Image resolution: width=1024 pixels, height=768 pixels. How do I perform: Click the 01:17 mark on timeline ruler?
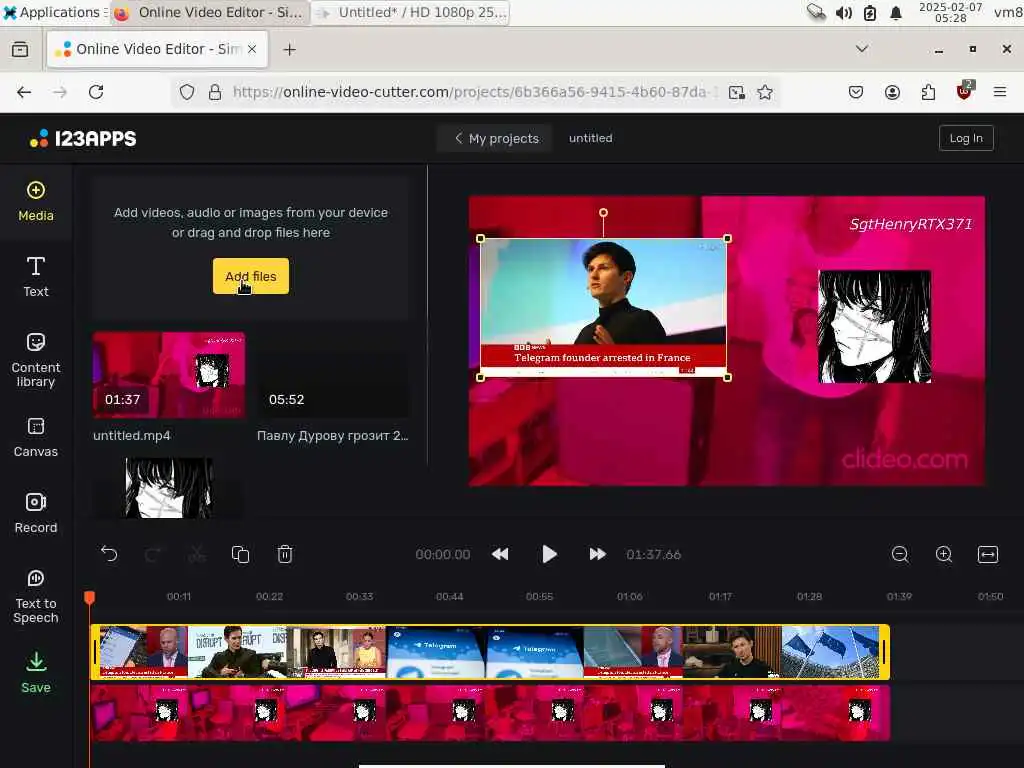[x=720, y=596]
